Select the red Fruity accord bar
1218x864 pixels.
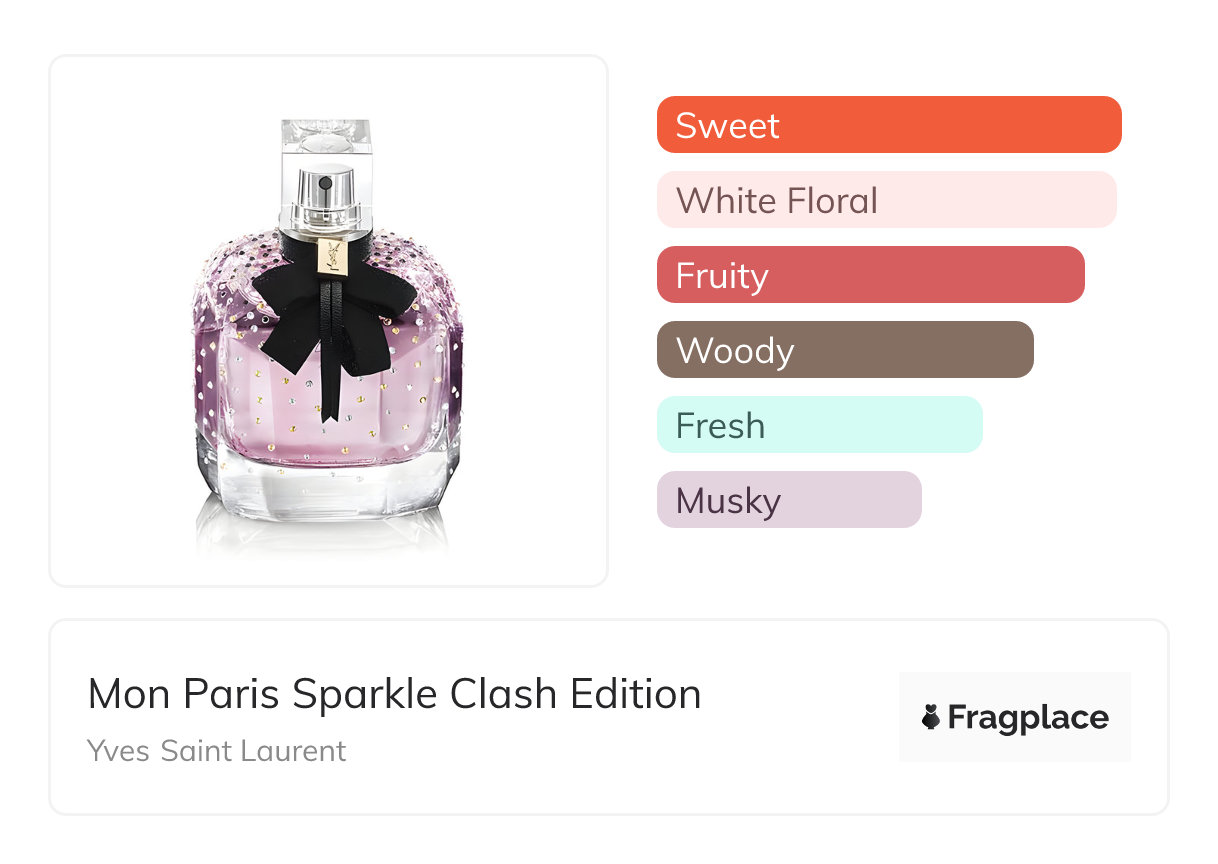(x=870, y=275)
